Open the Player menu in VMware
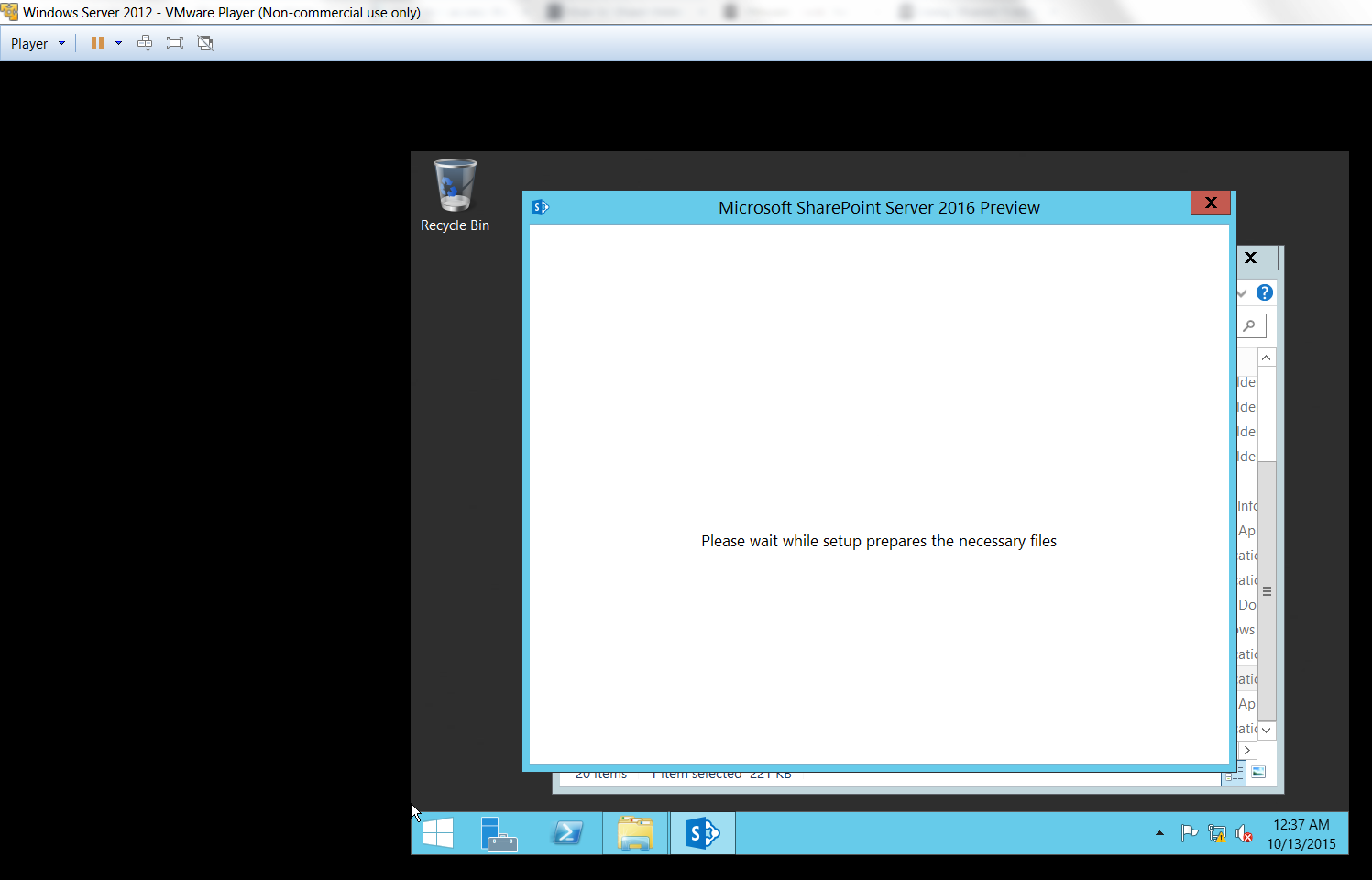 click(38, 43)
